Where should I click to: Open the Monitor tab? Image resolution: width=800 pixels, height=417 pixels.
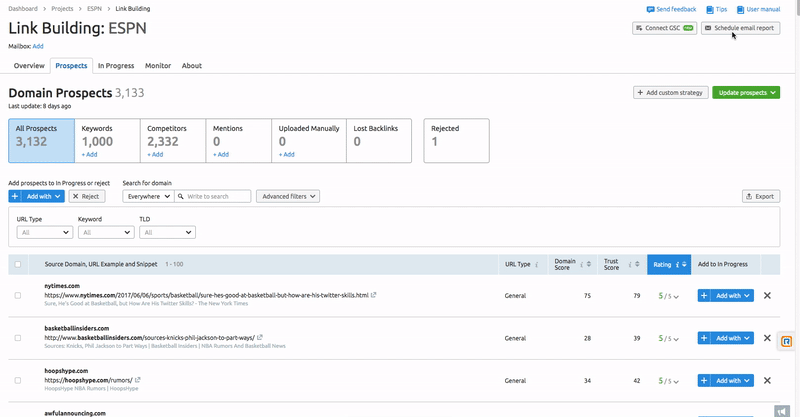pyautogui.click(x=158, y=65)
